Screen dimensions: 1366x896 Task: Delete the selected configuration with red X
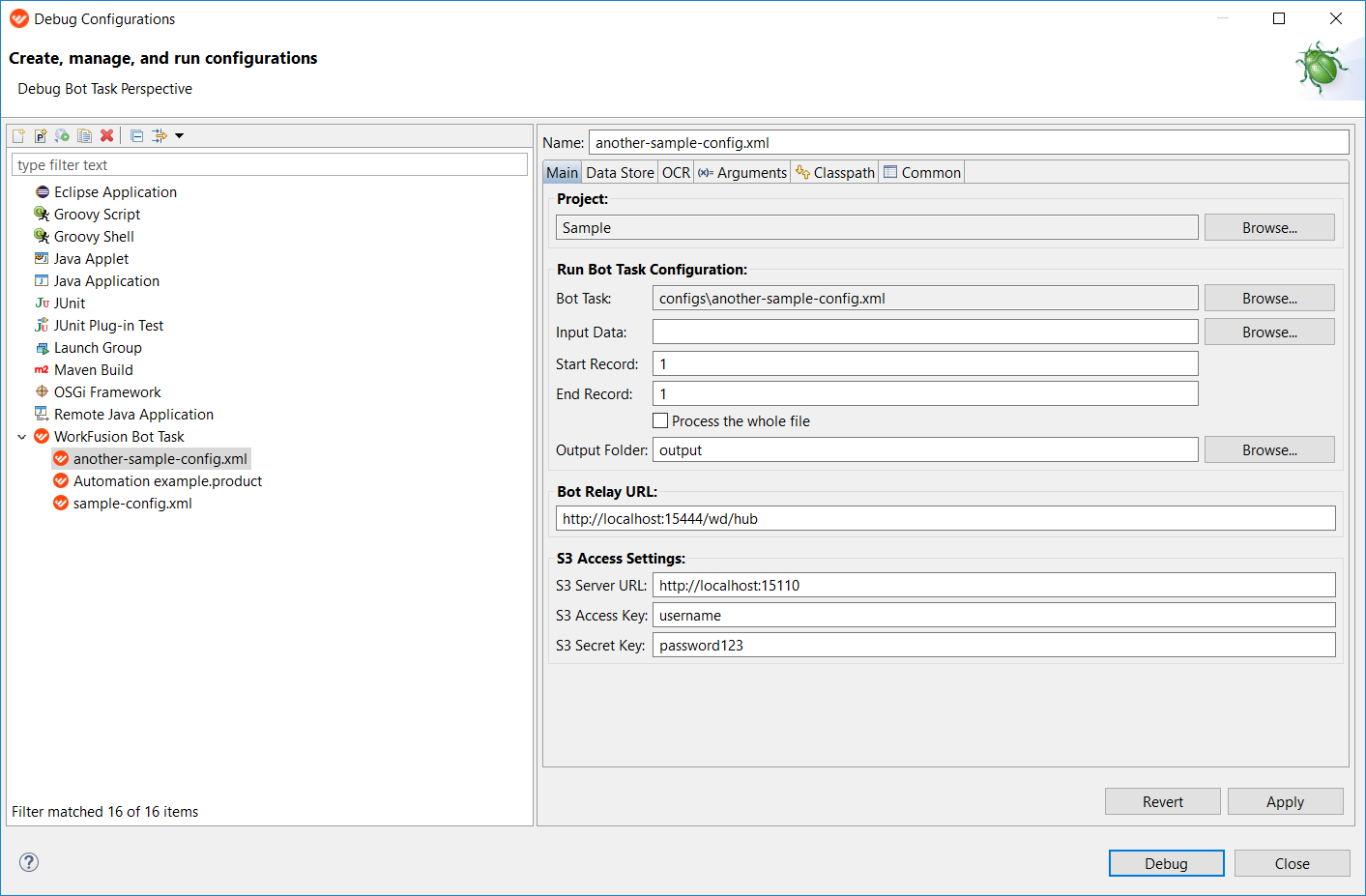click(107, 136)
